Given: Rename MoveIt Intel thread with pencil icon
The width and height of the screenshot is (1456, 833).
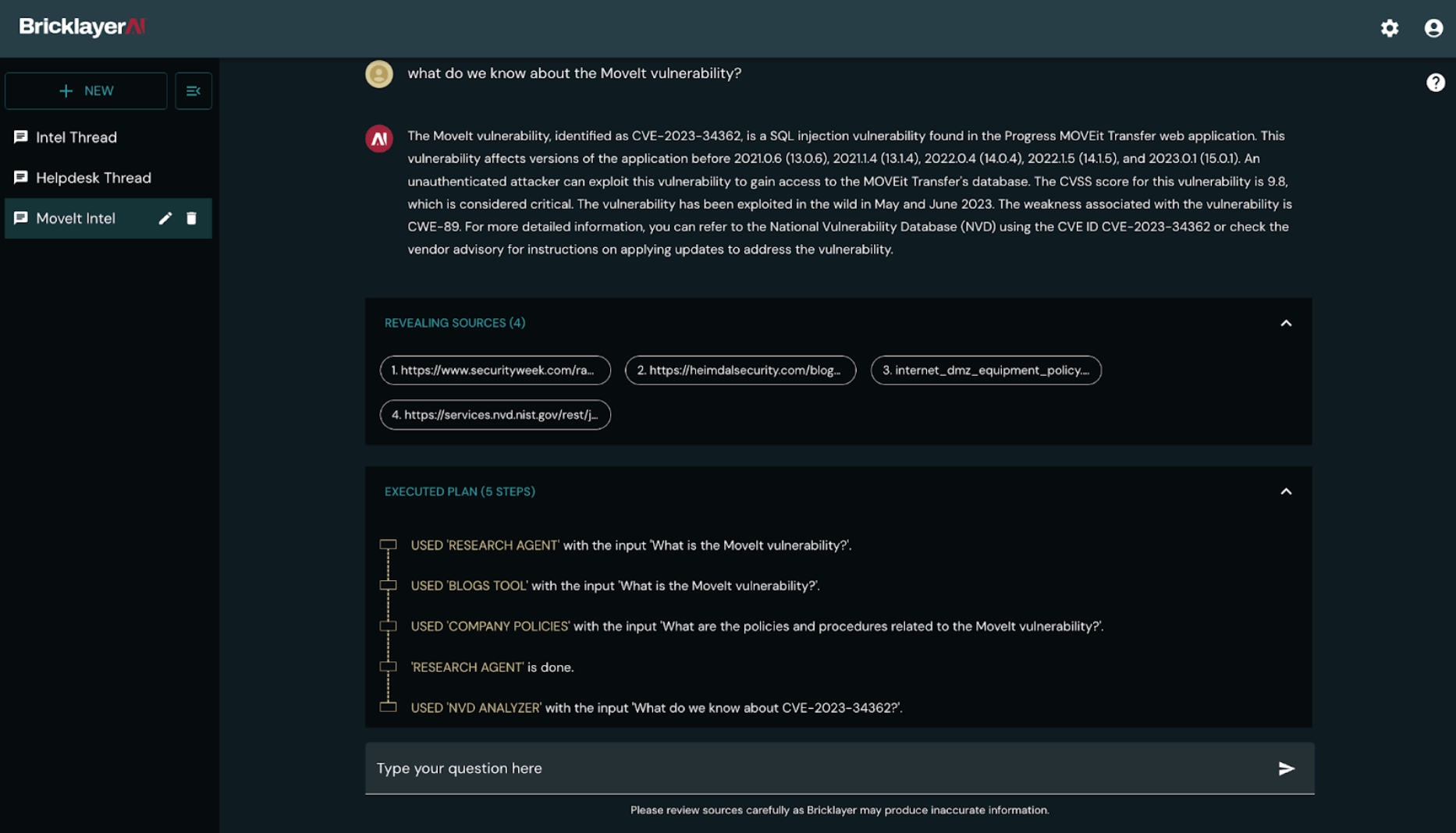Looking at the screenshot, I should click(x=165, y=218).
